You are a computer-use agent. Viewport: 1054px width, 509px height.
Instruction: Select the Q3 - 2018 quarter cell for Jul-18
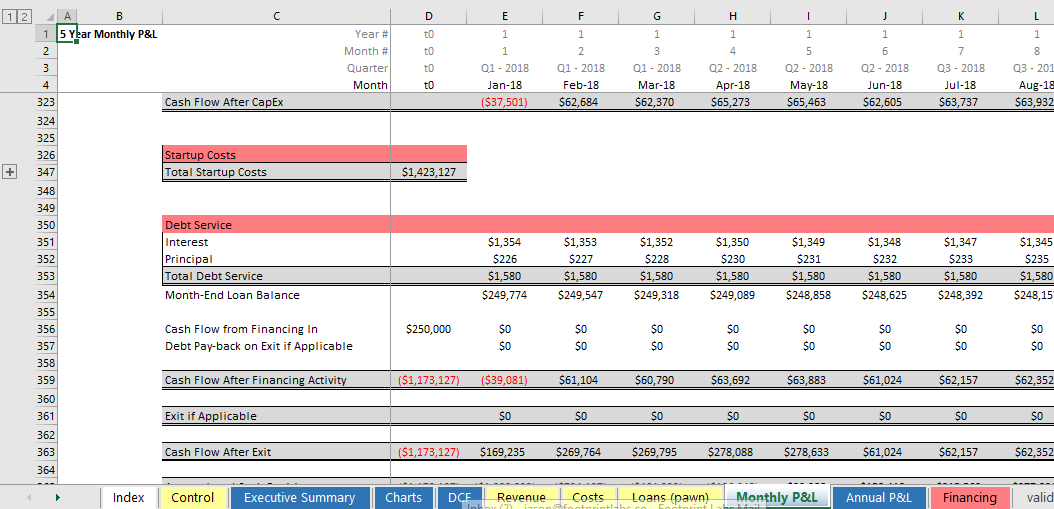(961, 68)
